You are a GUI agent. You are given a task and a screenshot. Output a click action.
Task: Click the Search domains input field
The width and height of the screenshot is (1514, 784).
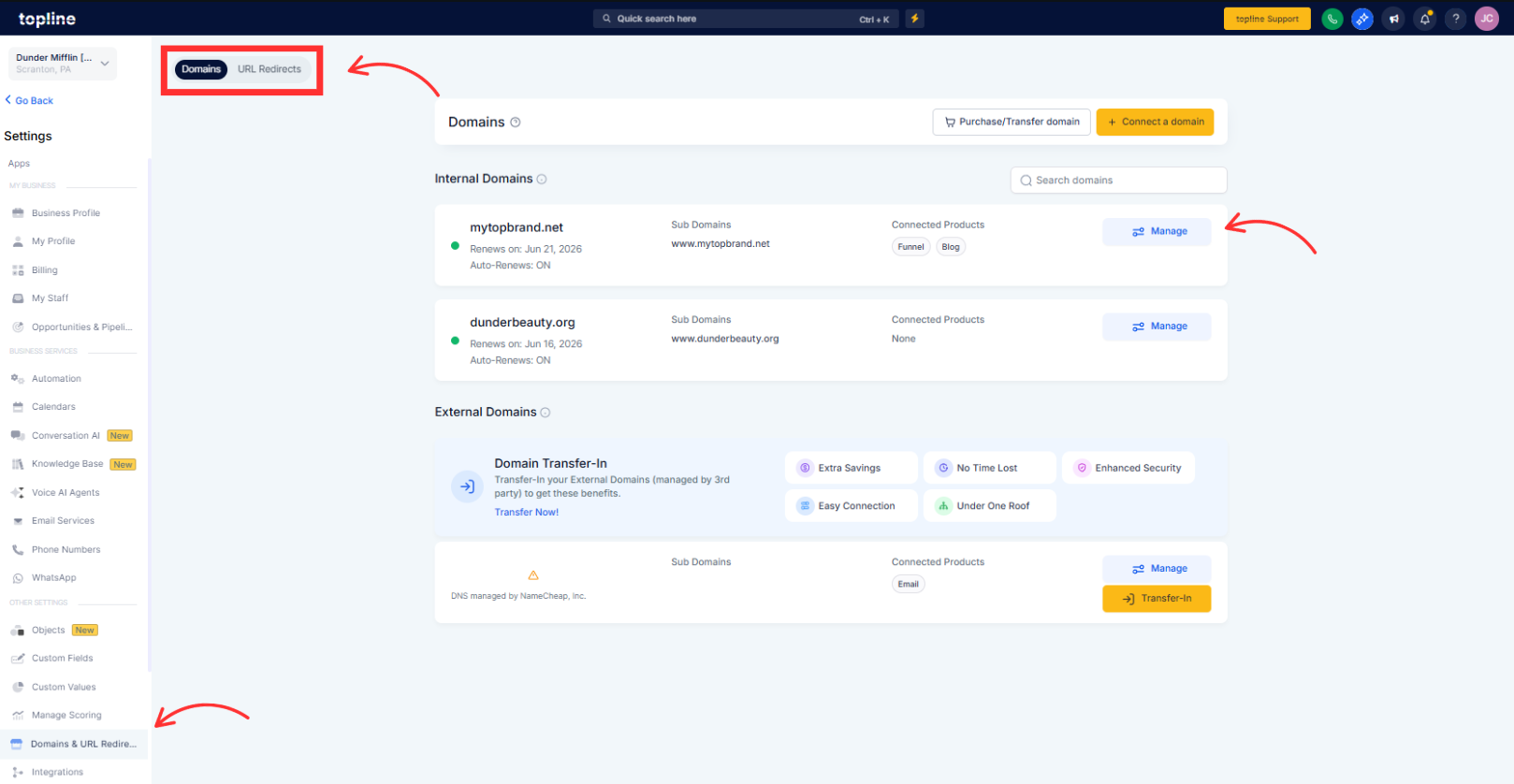pos(1118,181)
